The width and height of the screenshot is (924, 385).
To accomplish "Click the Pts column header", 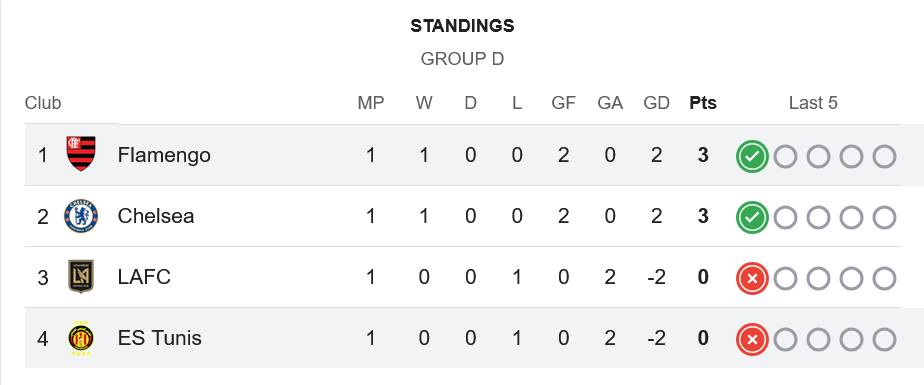I will (x=703, y=103).
